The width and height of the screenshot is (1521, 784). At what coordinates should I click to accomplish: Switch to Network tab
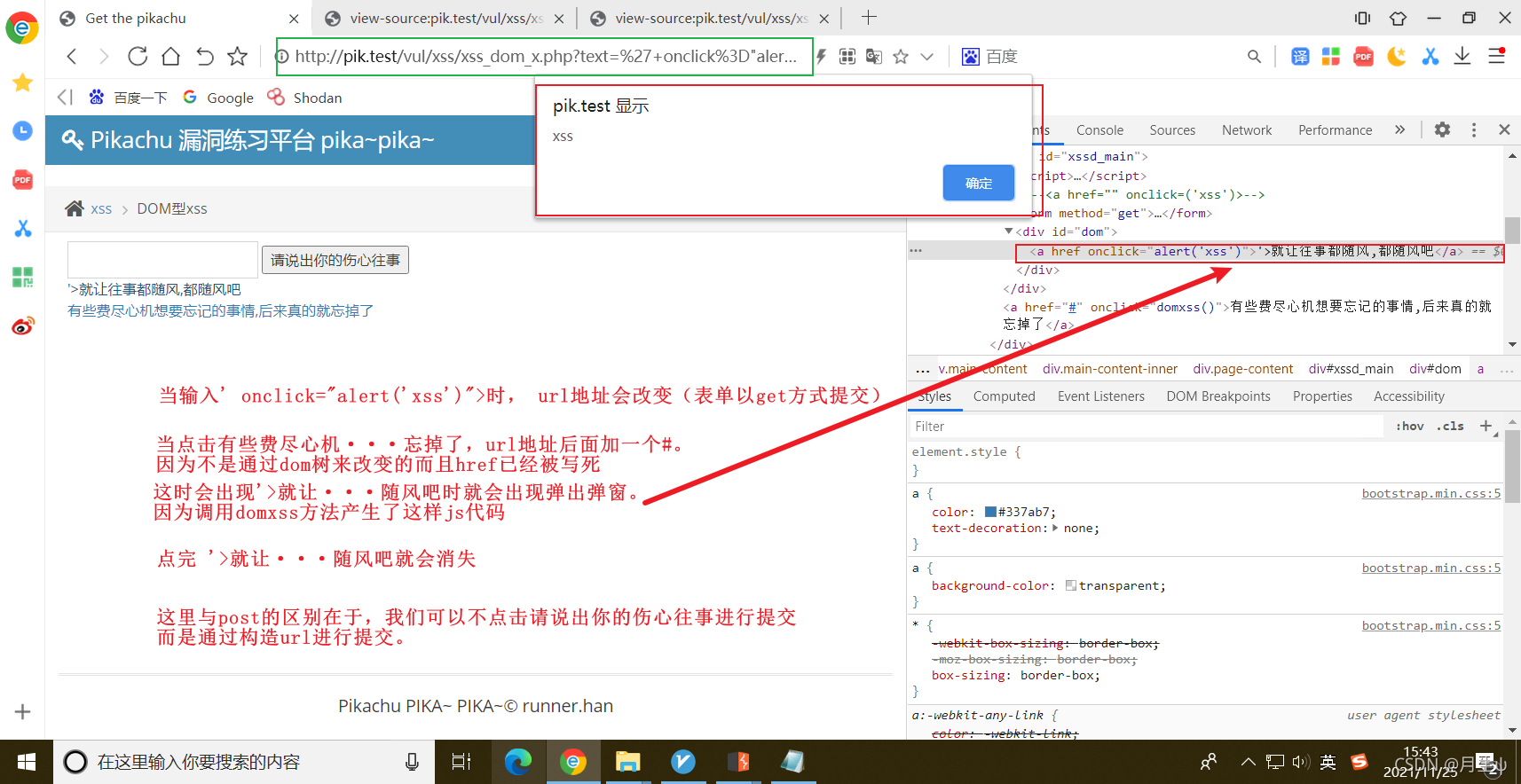click(x=1247, y=129)
